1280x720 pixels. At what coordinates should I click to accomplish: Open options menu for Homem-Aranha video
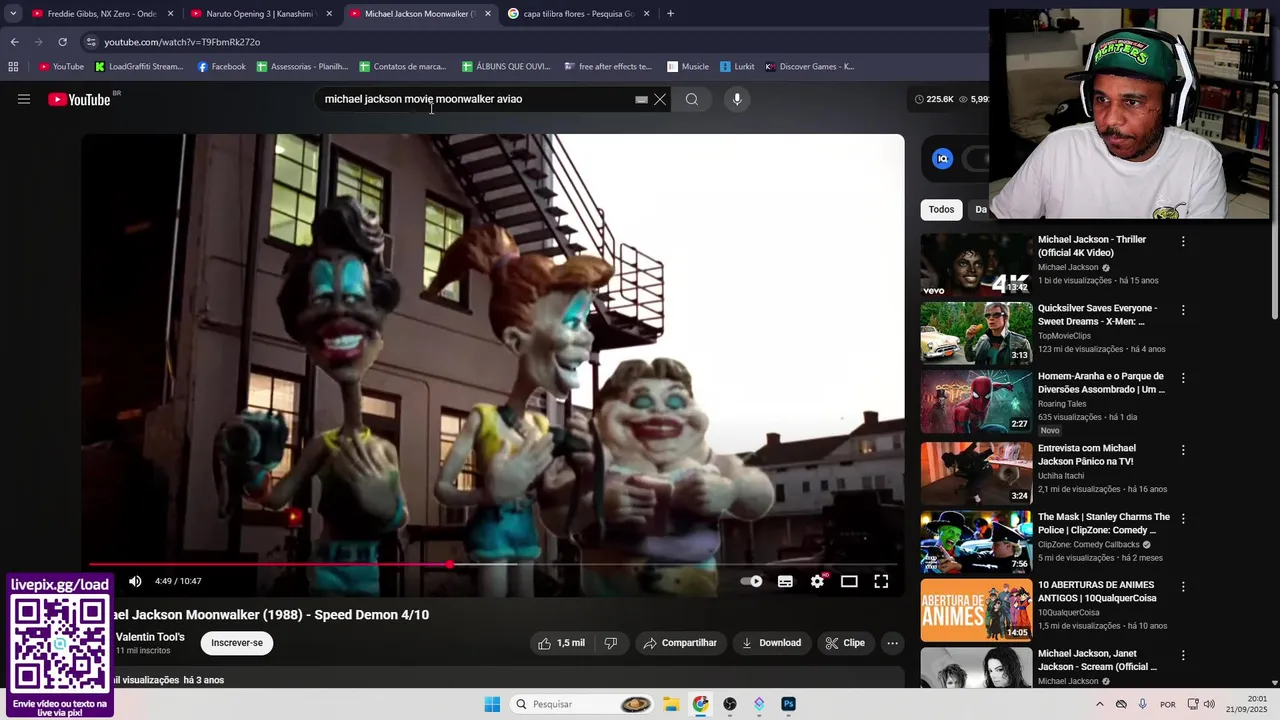coord(1183,378)
